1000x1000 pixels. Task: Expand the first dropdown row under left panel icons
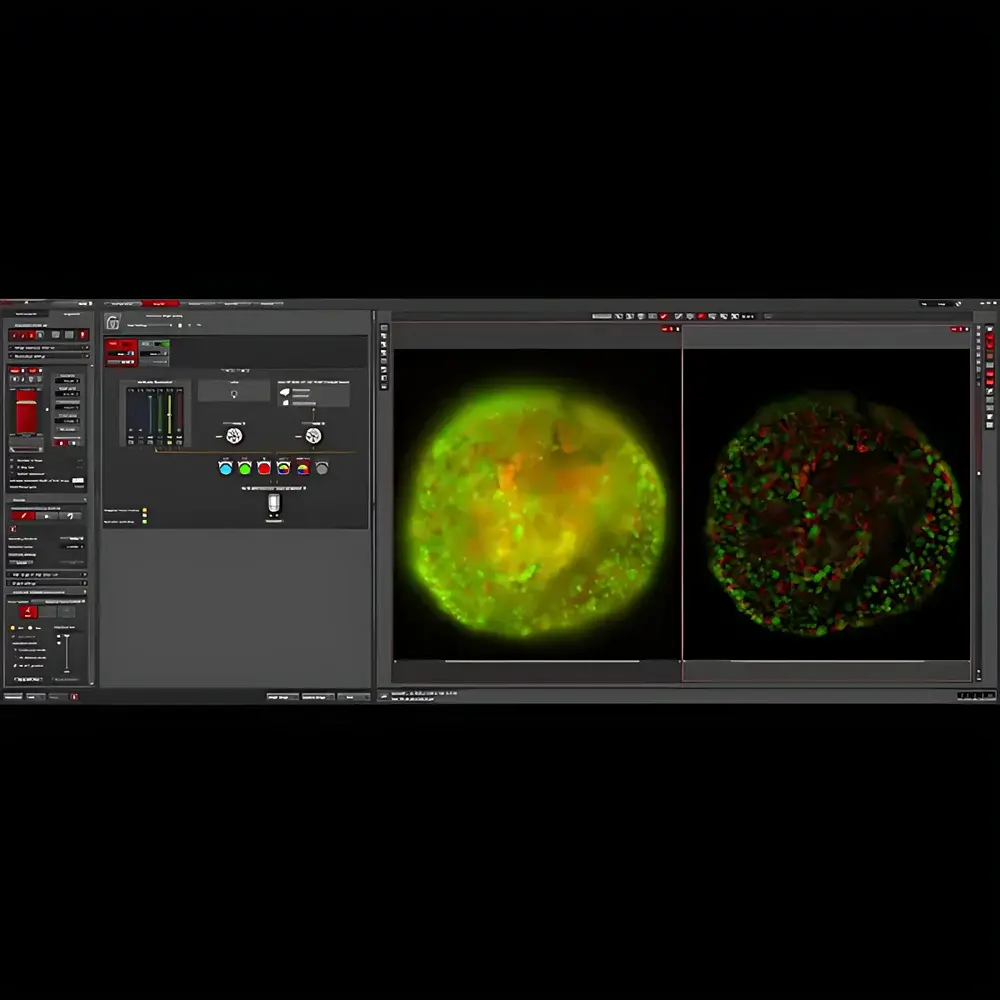(48, 348)
